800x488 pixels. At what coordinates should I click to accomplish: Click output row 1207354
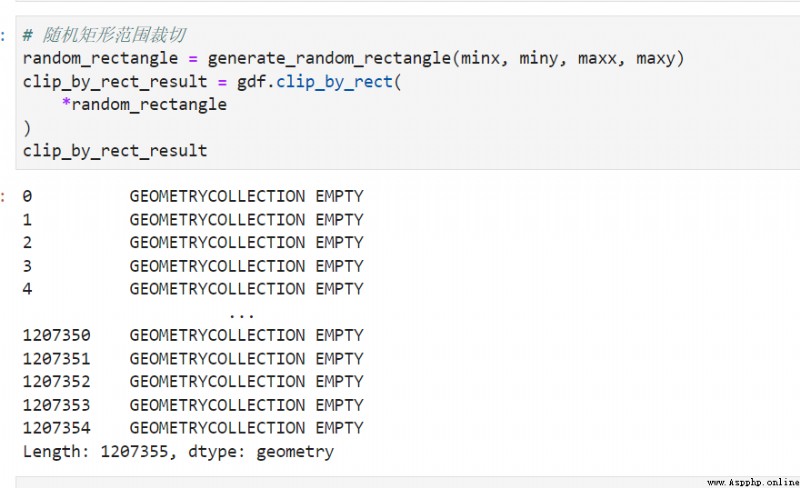click(193, 428)
